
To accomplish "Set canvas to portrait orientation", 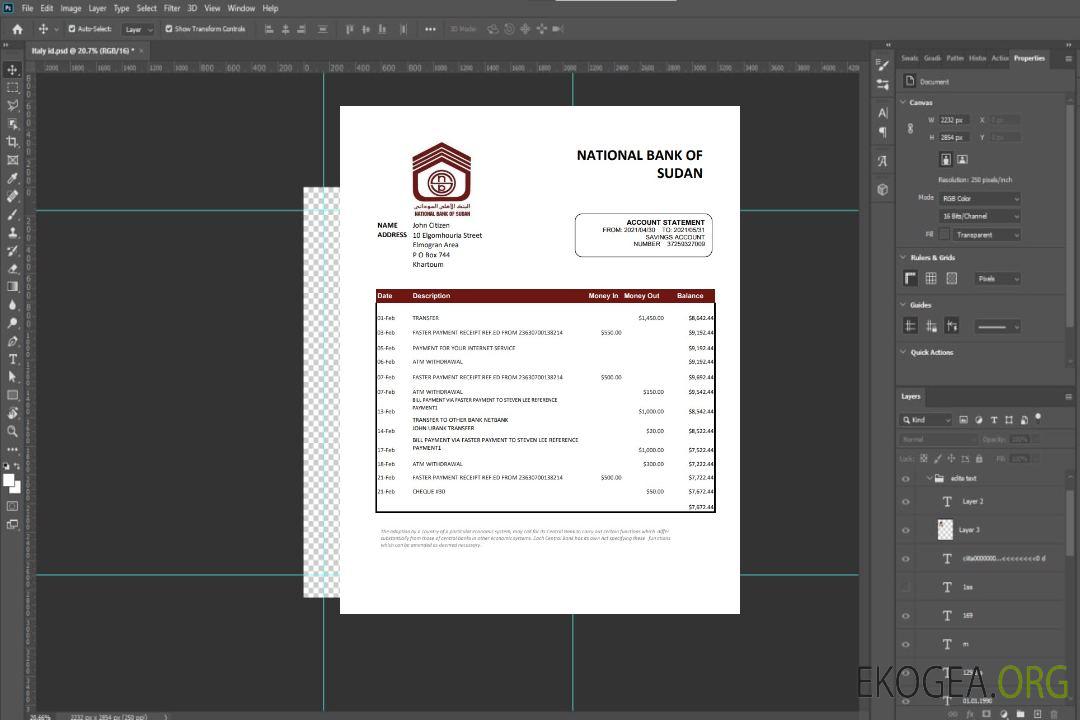I will click(946, 160).
